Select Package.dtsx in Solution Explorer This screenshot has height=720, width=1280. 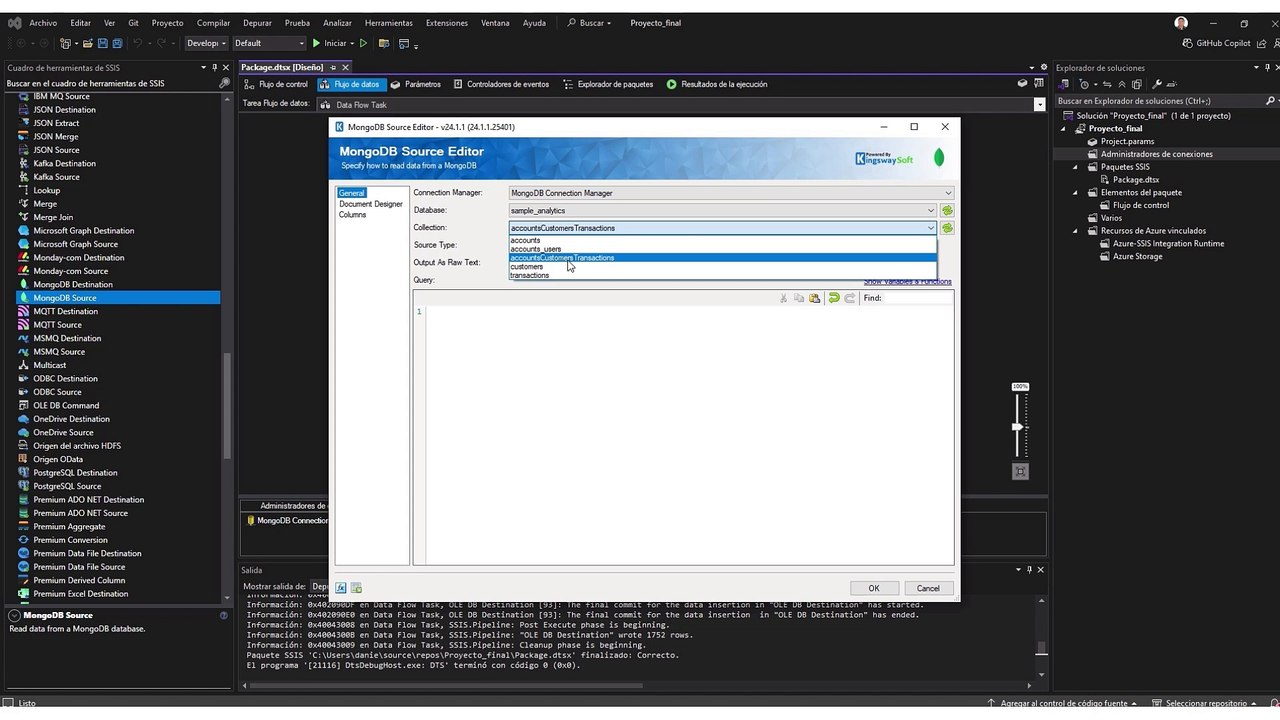click(x=1136, y=180)
